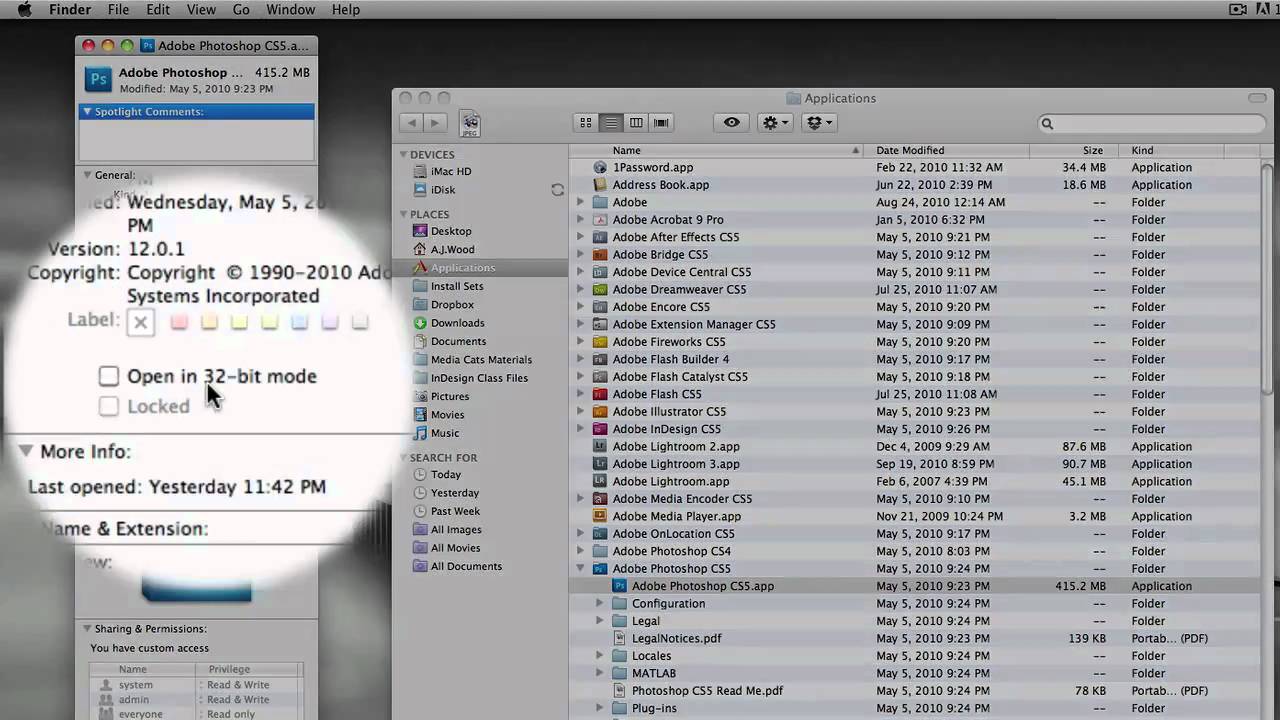Remove the label with the X swatch

pos(141,321)
